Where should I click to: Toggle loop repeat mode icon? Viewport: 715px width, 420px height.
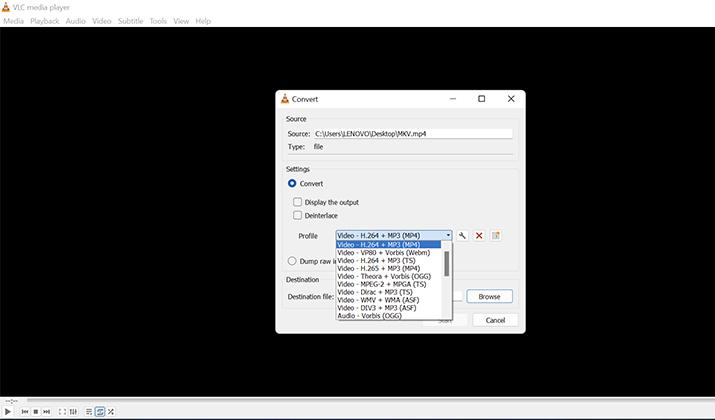[100, 412]
